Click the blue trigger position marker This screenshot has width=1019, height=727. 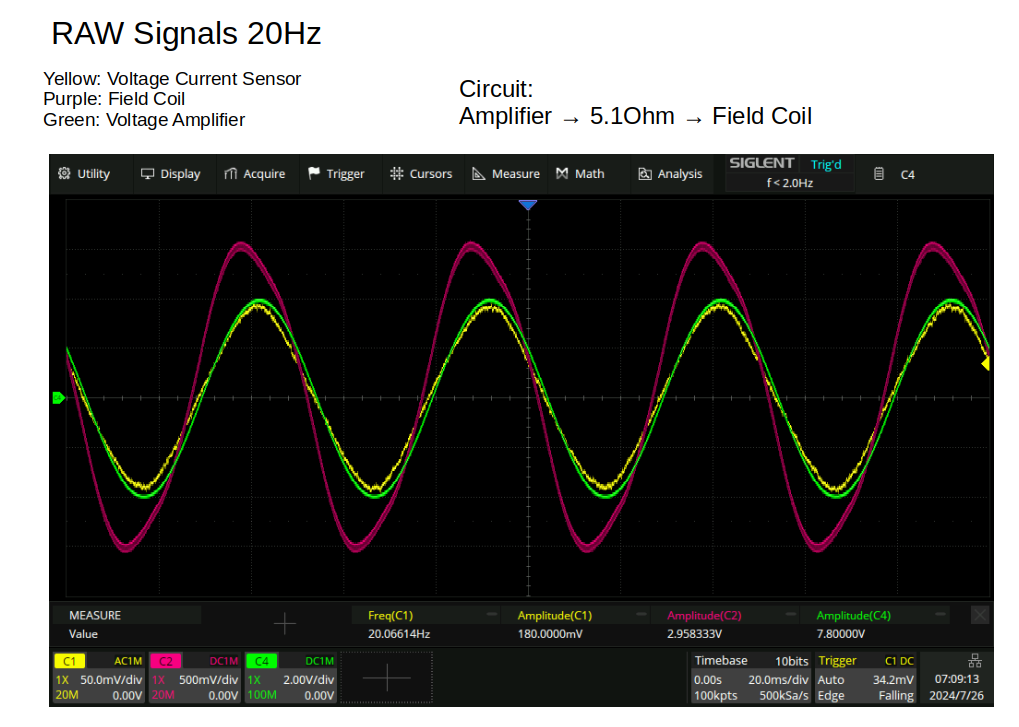[x=528, y=205]
